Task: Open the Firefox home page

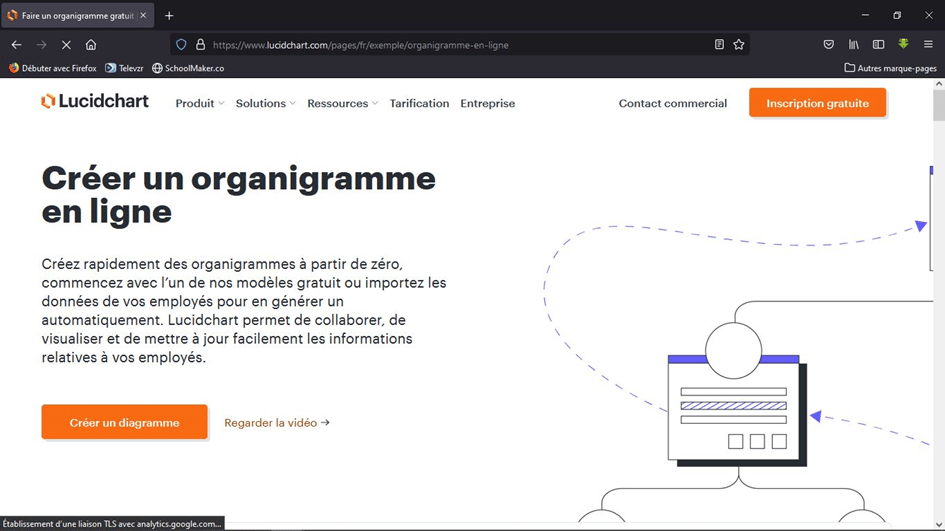Action: pyautogui.click(x=91, y=45)
